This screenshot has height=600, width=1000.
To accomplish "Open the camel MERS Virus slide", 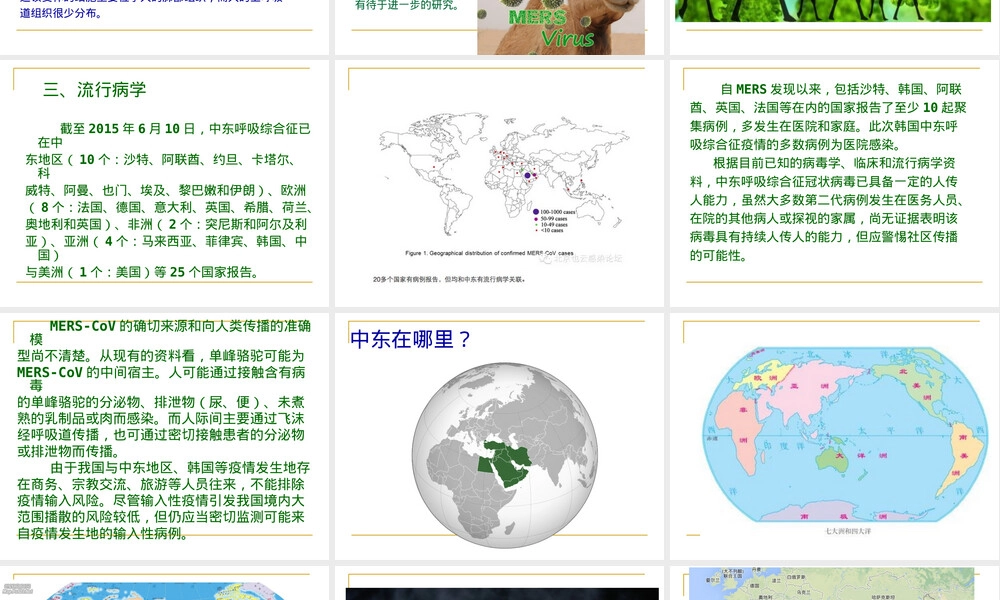I will pos(499,27).
